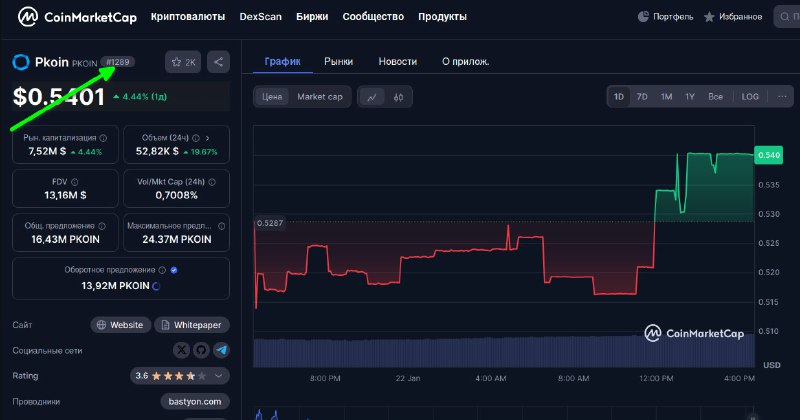Switch to График tab
The height and width of the screenshot is (420, 800).
coord(283,62)
